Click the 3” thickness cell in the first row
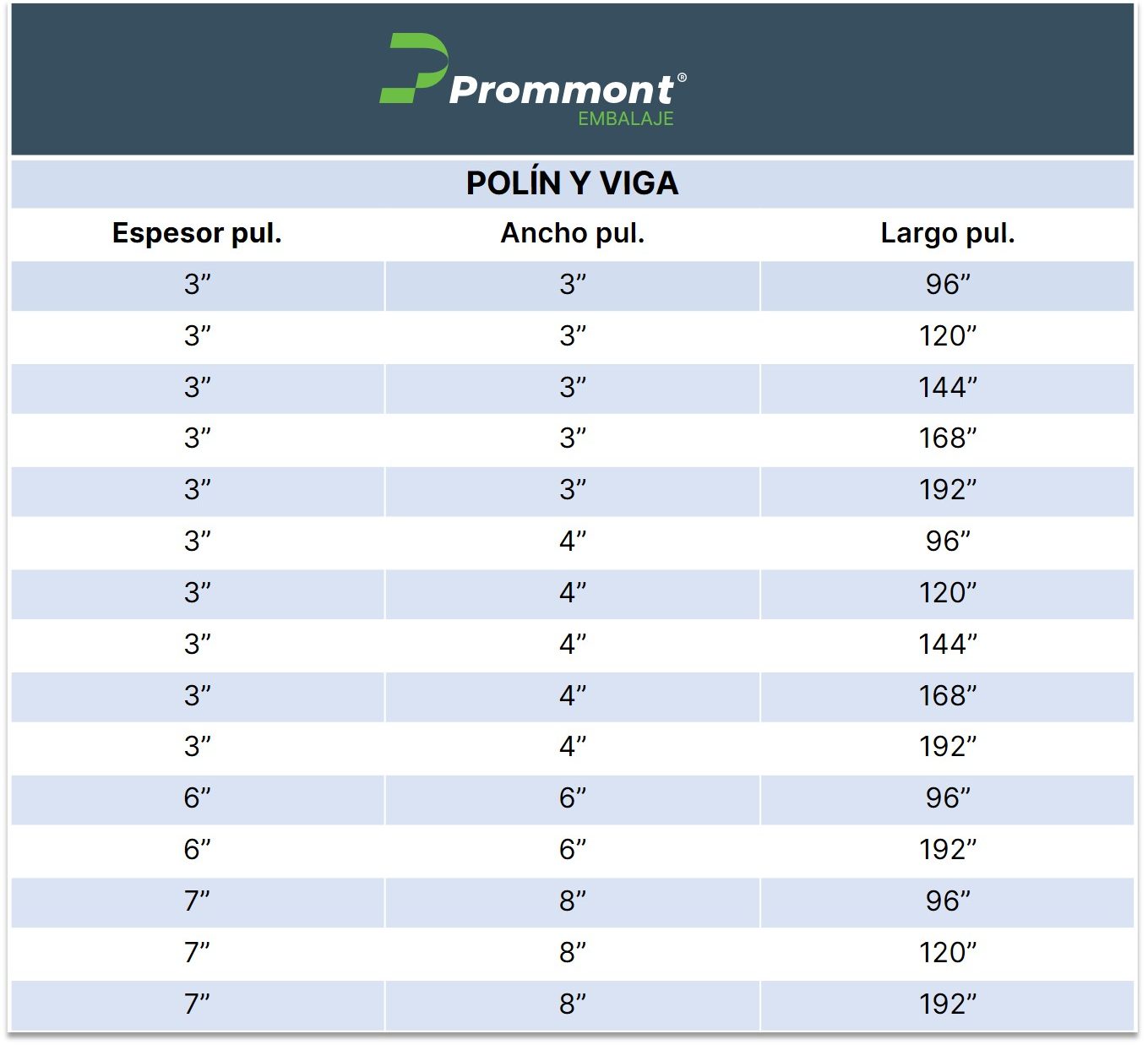The image size is (1148, 1045). pyautogui.click(x=197, y=285)
